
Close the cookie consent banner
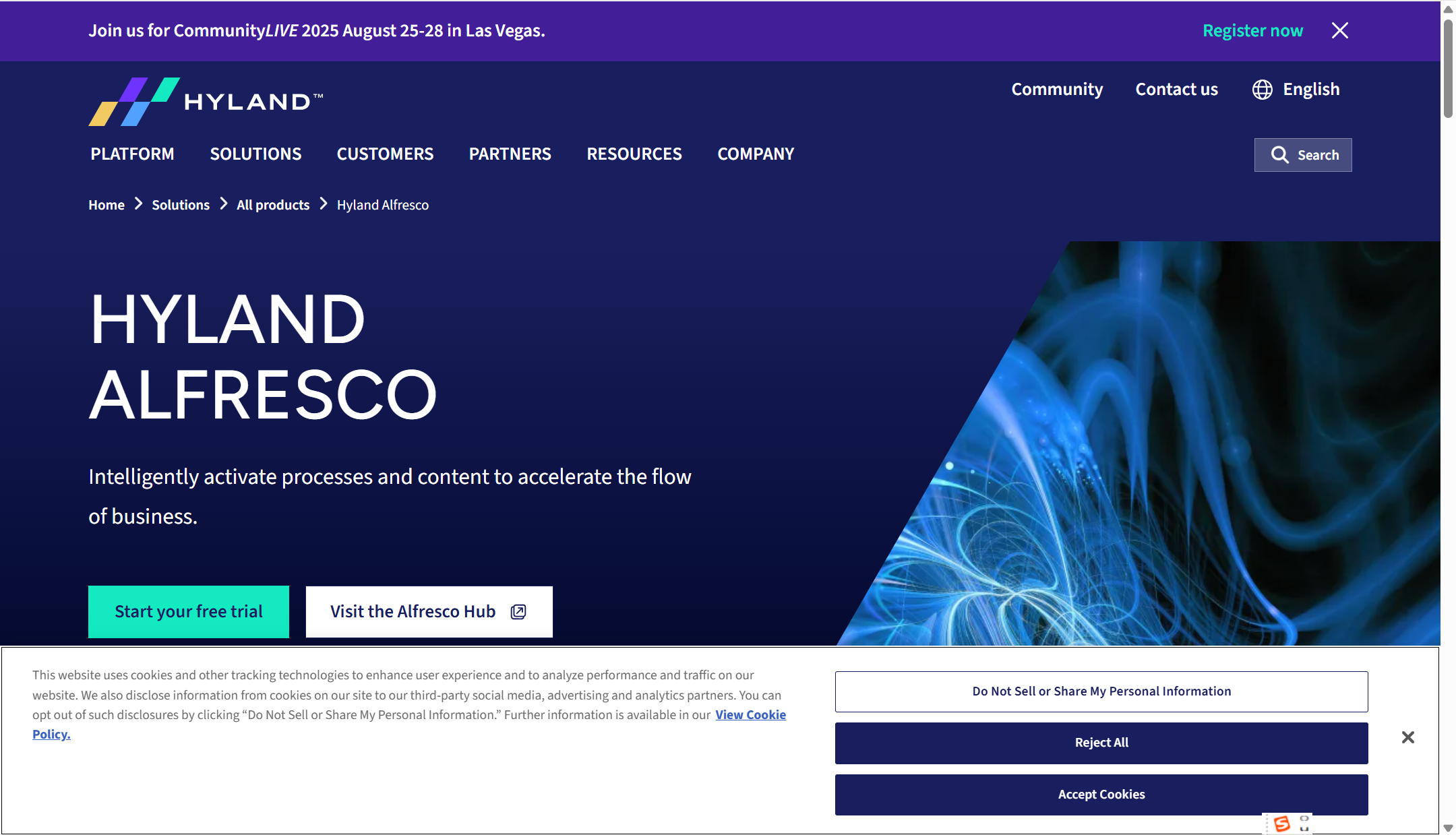coord(1407,737)
